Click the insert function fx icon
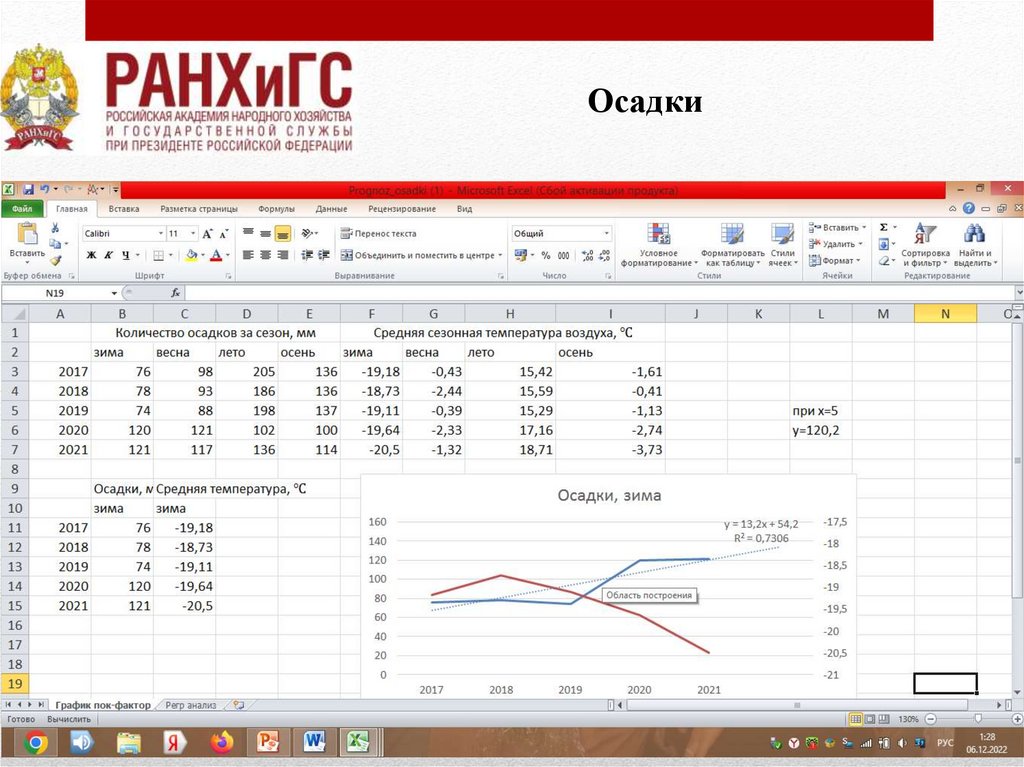Viewport: 1024px width, 767px height. [x=175, y=293]
